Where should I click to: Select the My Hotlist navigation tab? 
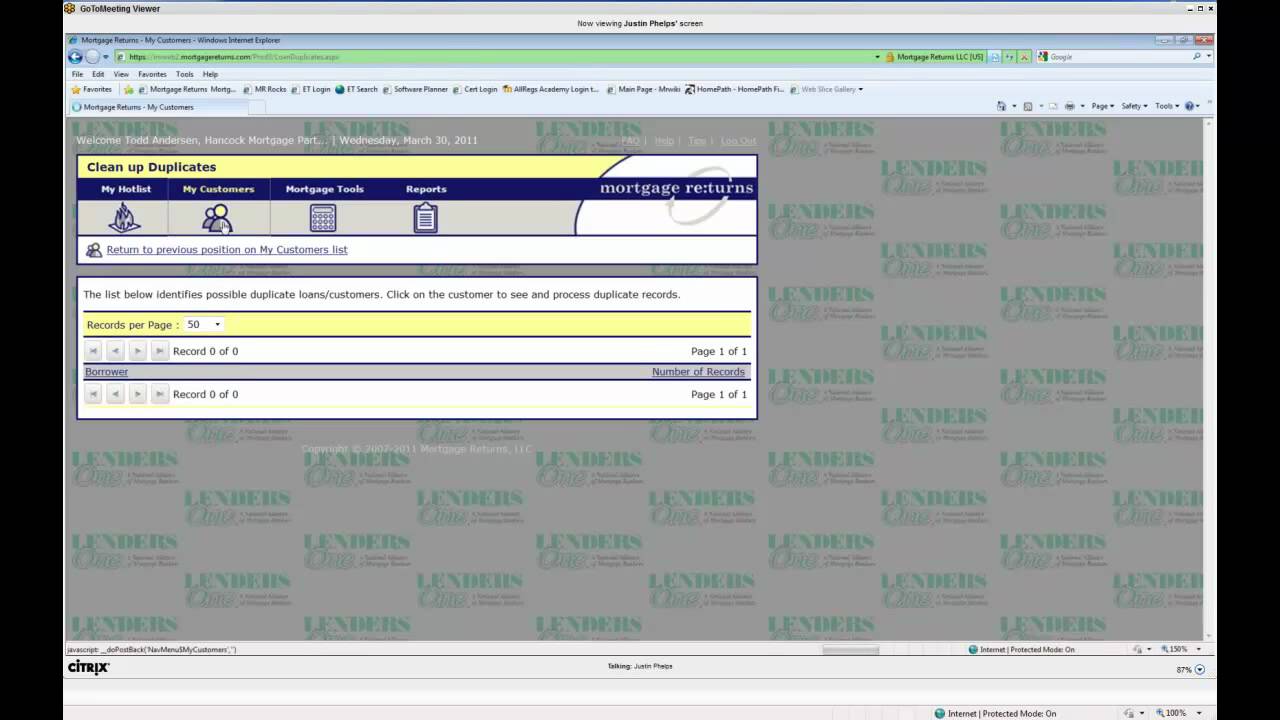coord(126,189)
